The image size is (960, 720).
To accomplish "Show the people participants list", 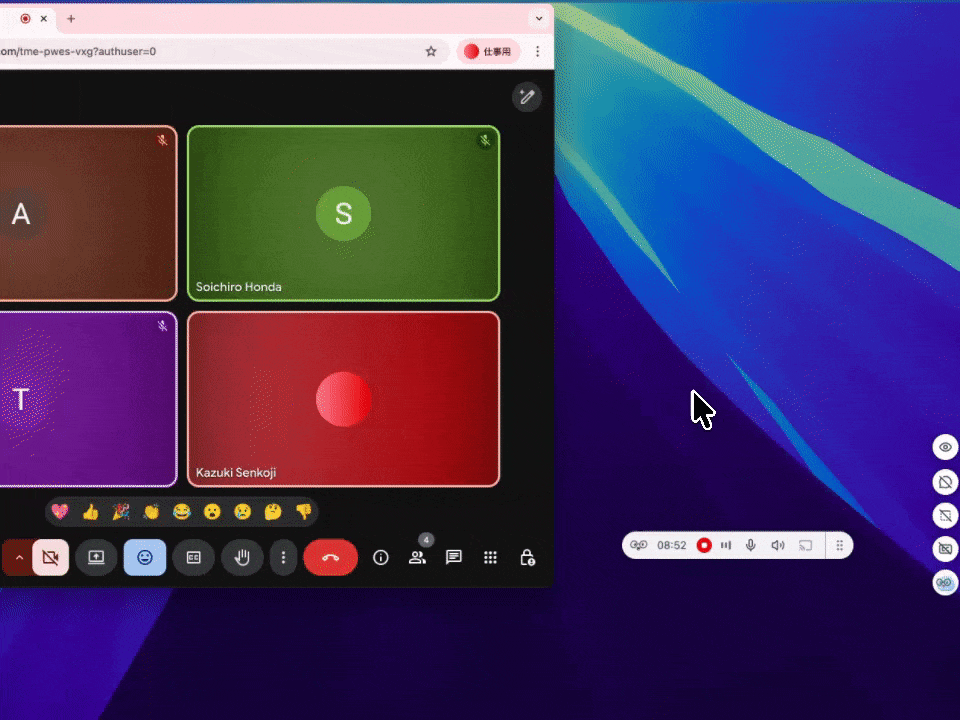I will click(417, 558).
